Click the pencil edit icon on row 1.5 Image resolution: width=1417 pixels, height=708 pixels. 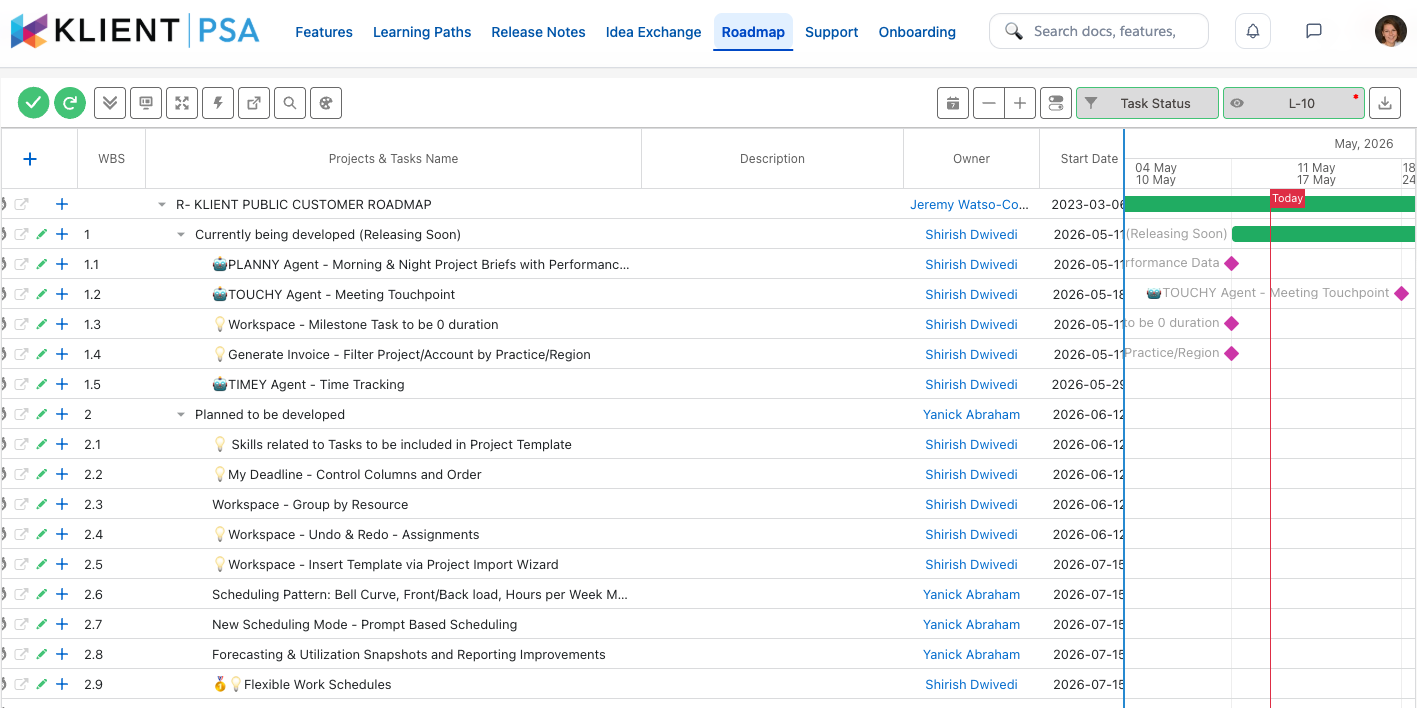pos(41,384)
